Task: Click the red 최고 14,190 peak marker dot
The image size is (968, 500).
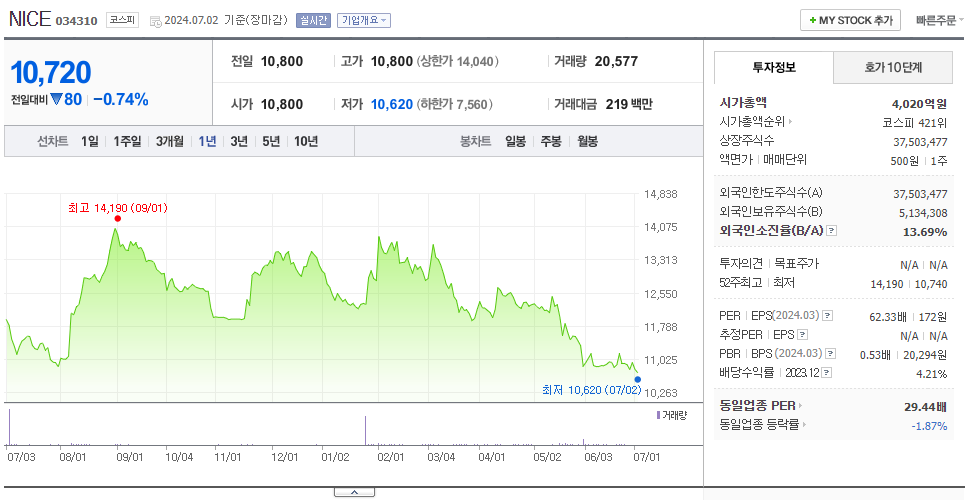Action: [117, 219]
